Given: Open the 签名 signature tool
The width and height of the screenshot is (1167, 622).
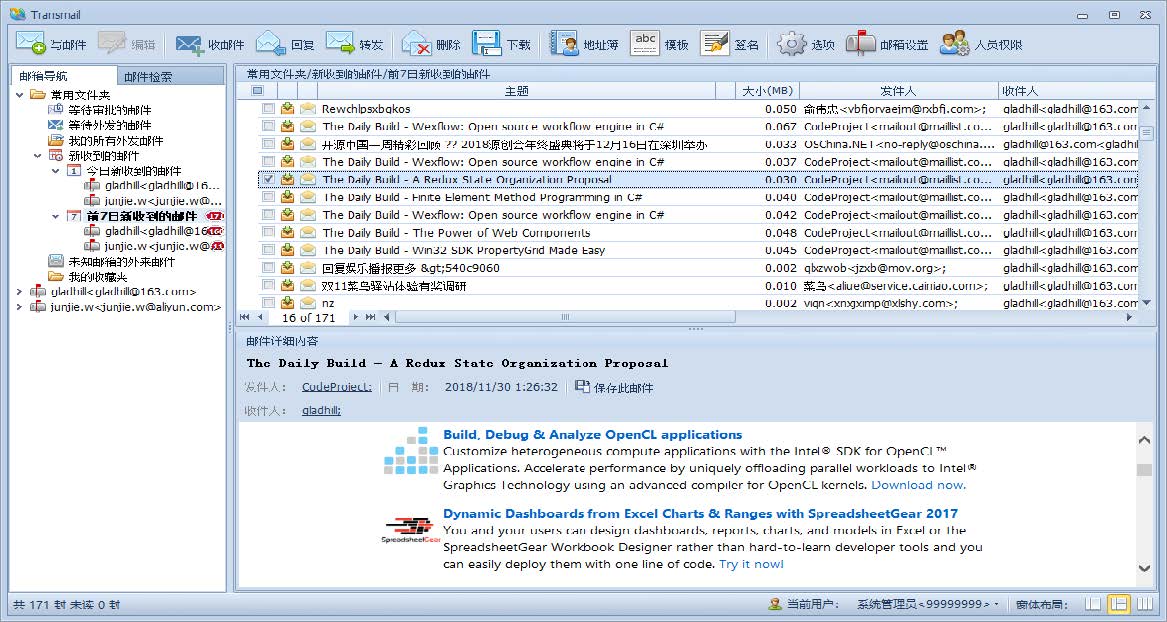Looking at the screenshot, I should point(714,44).
